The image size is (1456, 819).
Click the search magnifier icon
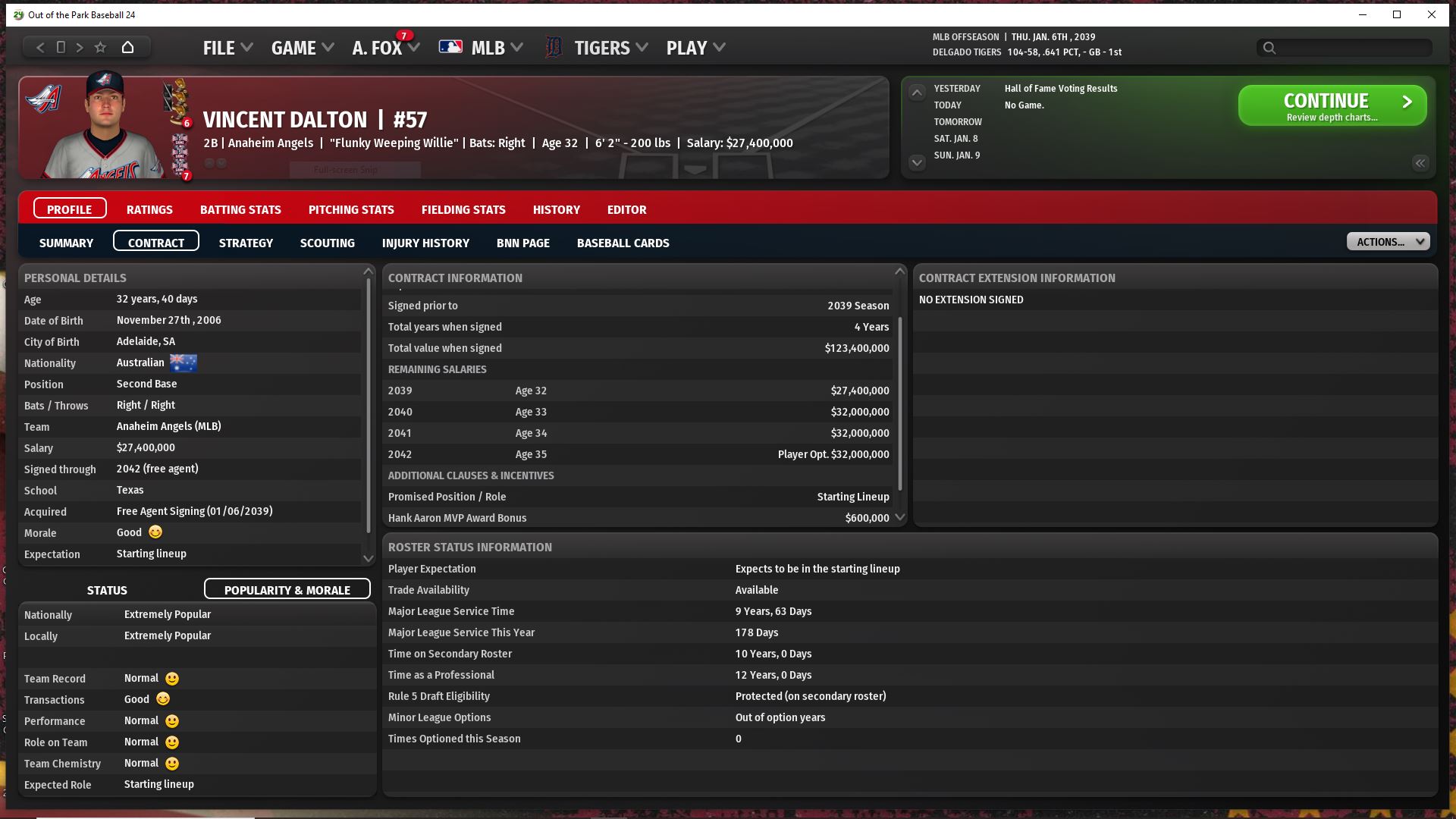tap(1269, 48)
